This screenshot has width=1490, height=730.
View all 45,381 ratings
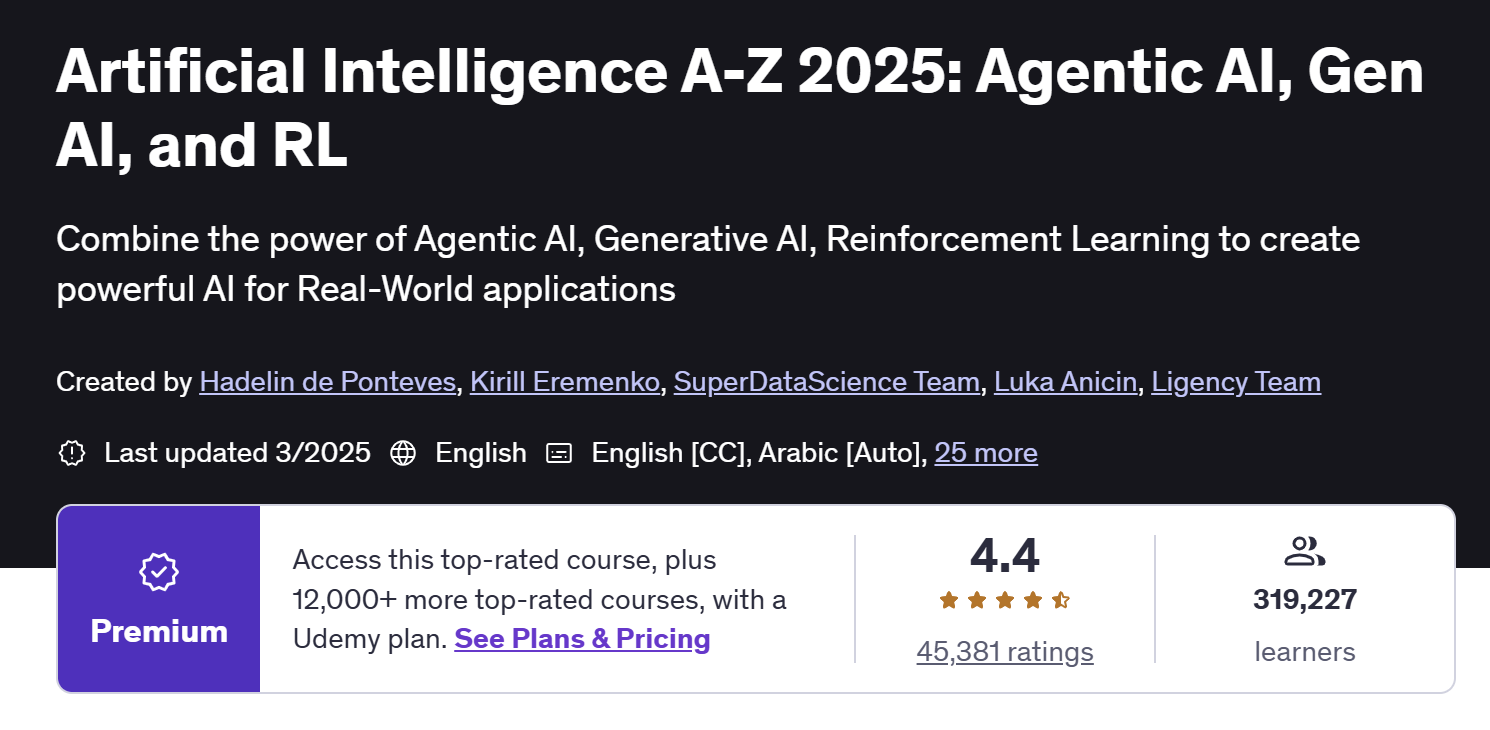1005,651
